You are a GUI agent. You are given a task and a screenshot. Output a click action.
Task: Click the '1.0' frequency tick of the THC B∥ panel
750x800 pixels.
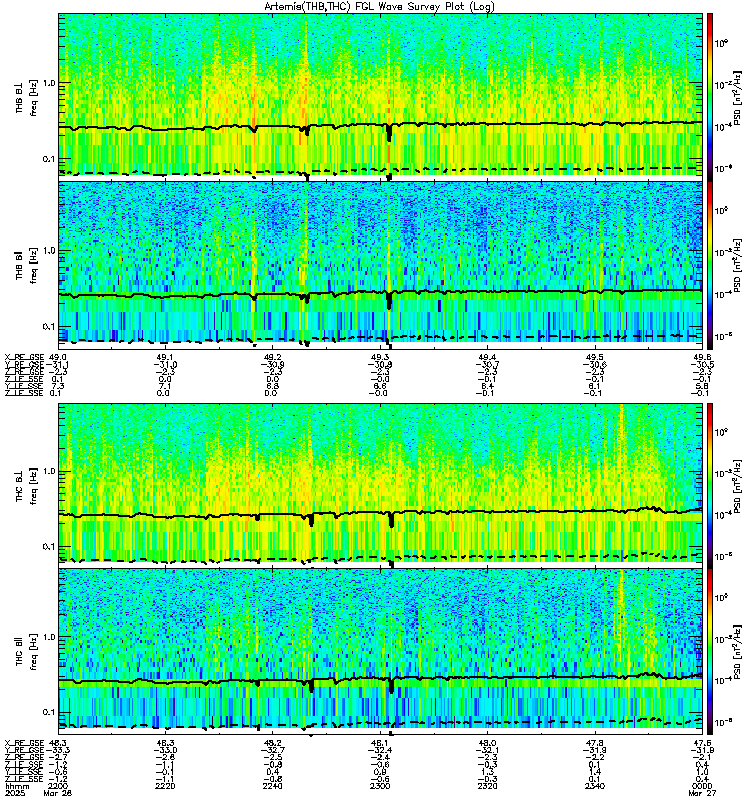pyautogui.click(x=49, y=637)
